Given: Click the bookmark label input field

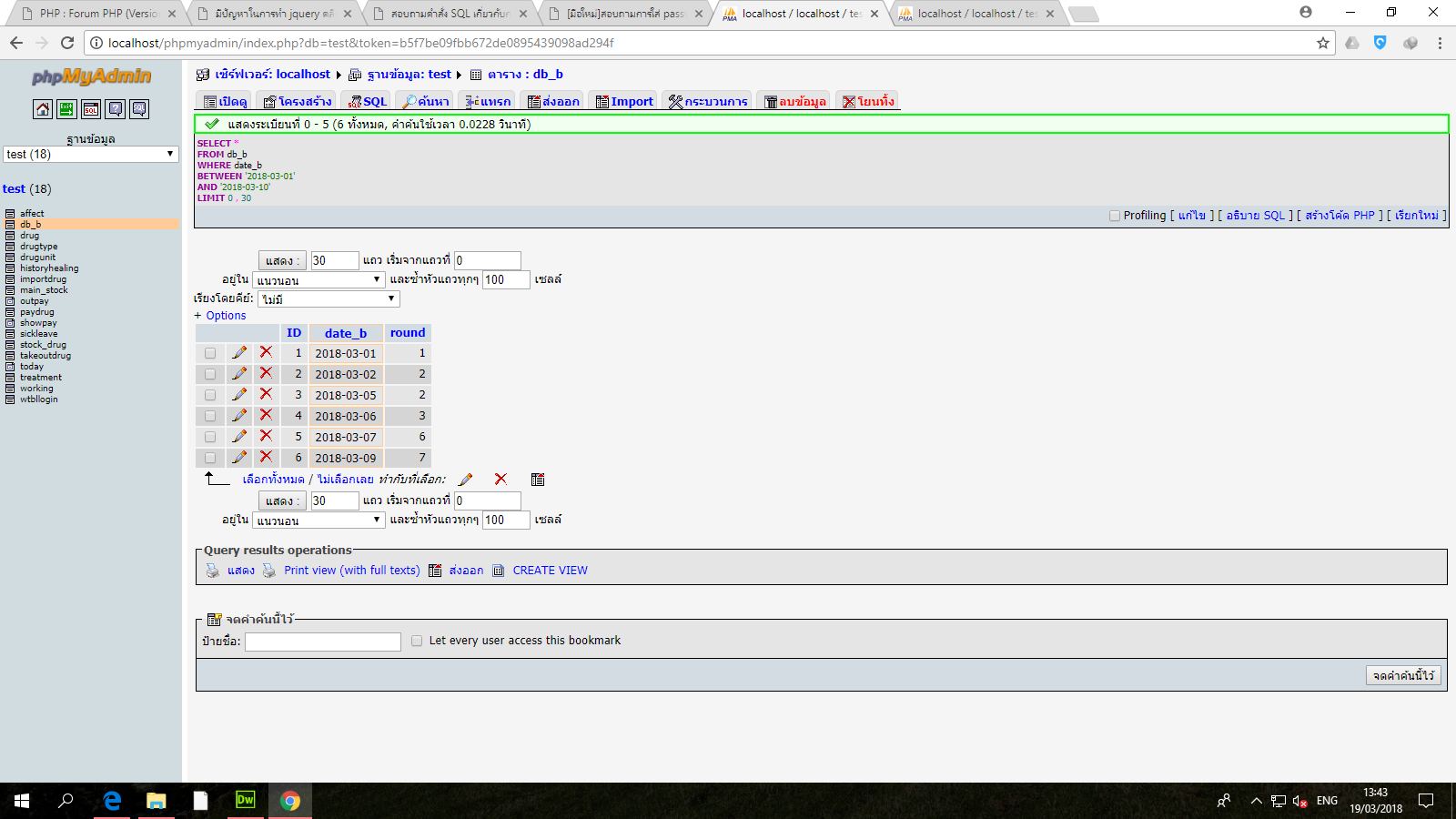Looking at the screenshot, I should click(x=323, y=642).
